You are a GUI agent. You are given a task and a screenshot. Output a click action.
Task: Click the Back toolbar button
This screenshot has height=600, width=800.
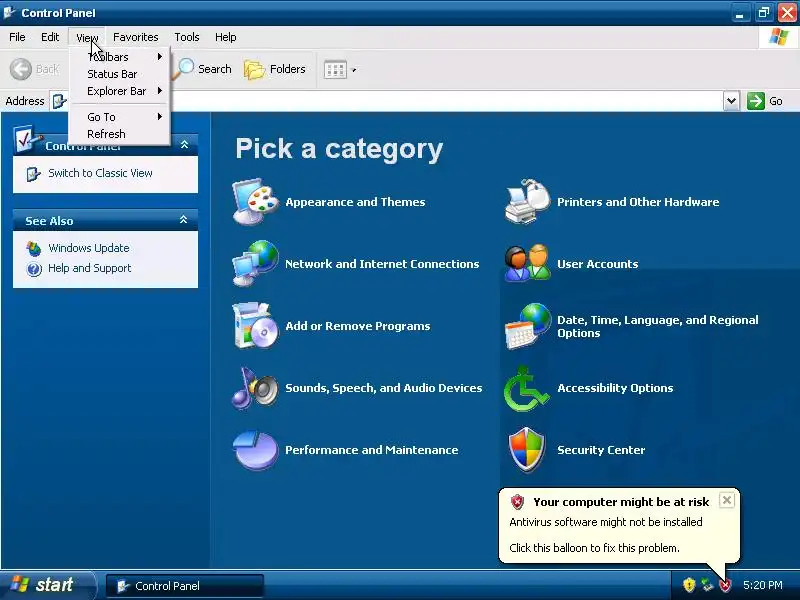(x=34, y=69)
